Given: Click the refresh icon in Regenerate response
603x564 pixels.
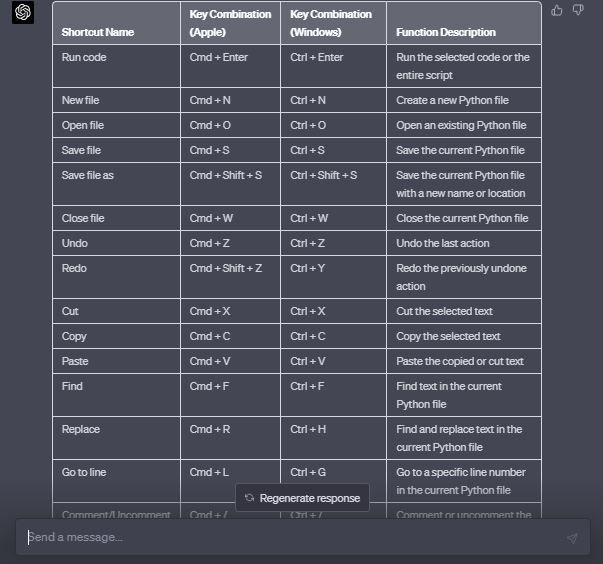Looking at the screenshot, I should (249, 498).
